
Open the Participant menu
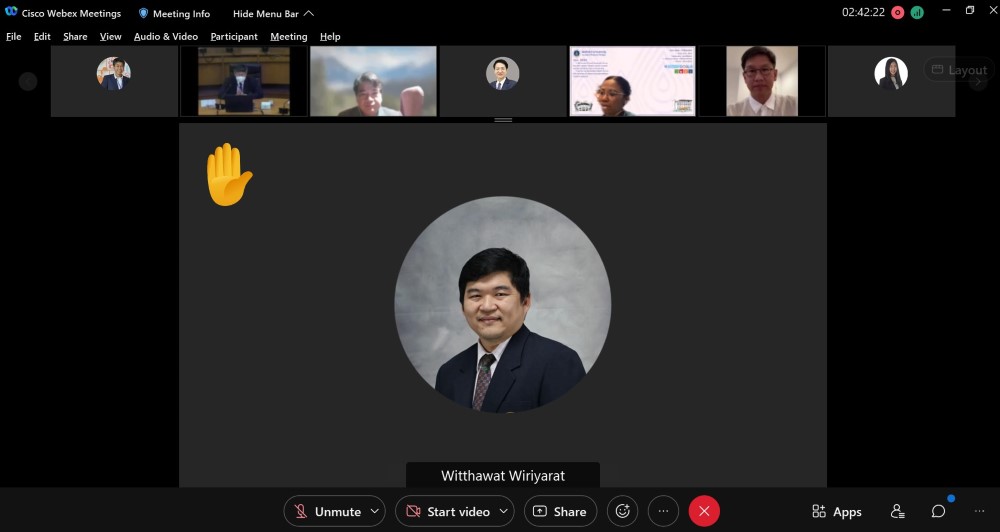(x=234, y=37)
